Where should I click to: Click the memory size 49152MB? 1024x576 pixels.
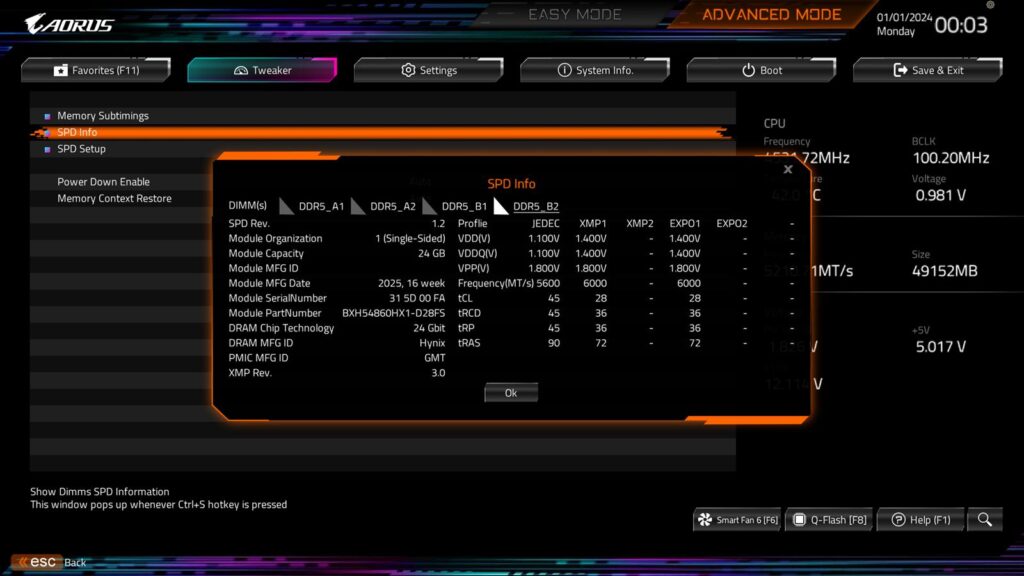pos(944,271)
